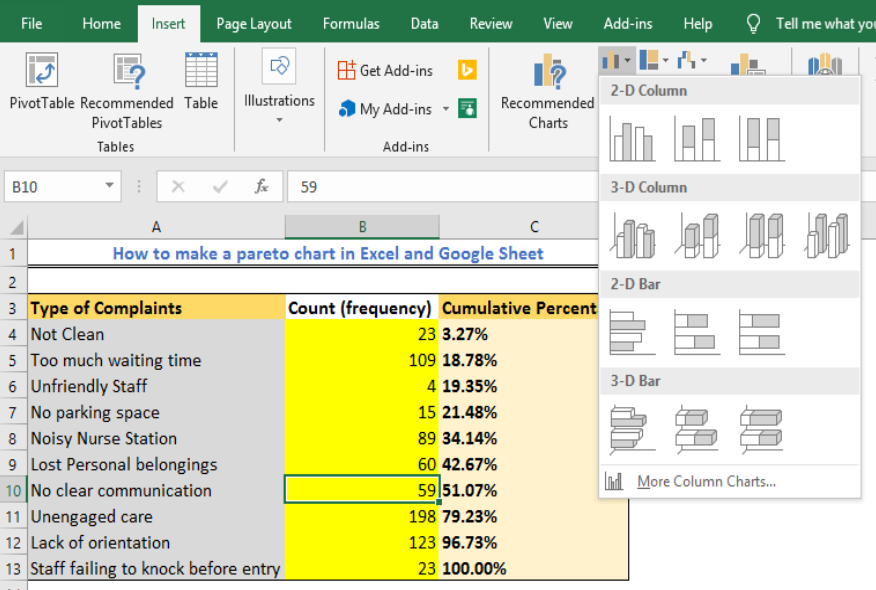Open the Formulas tab

351,23
